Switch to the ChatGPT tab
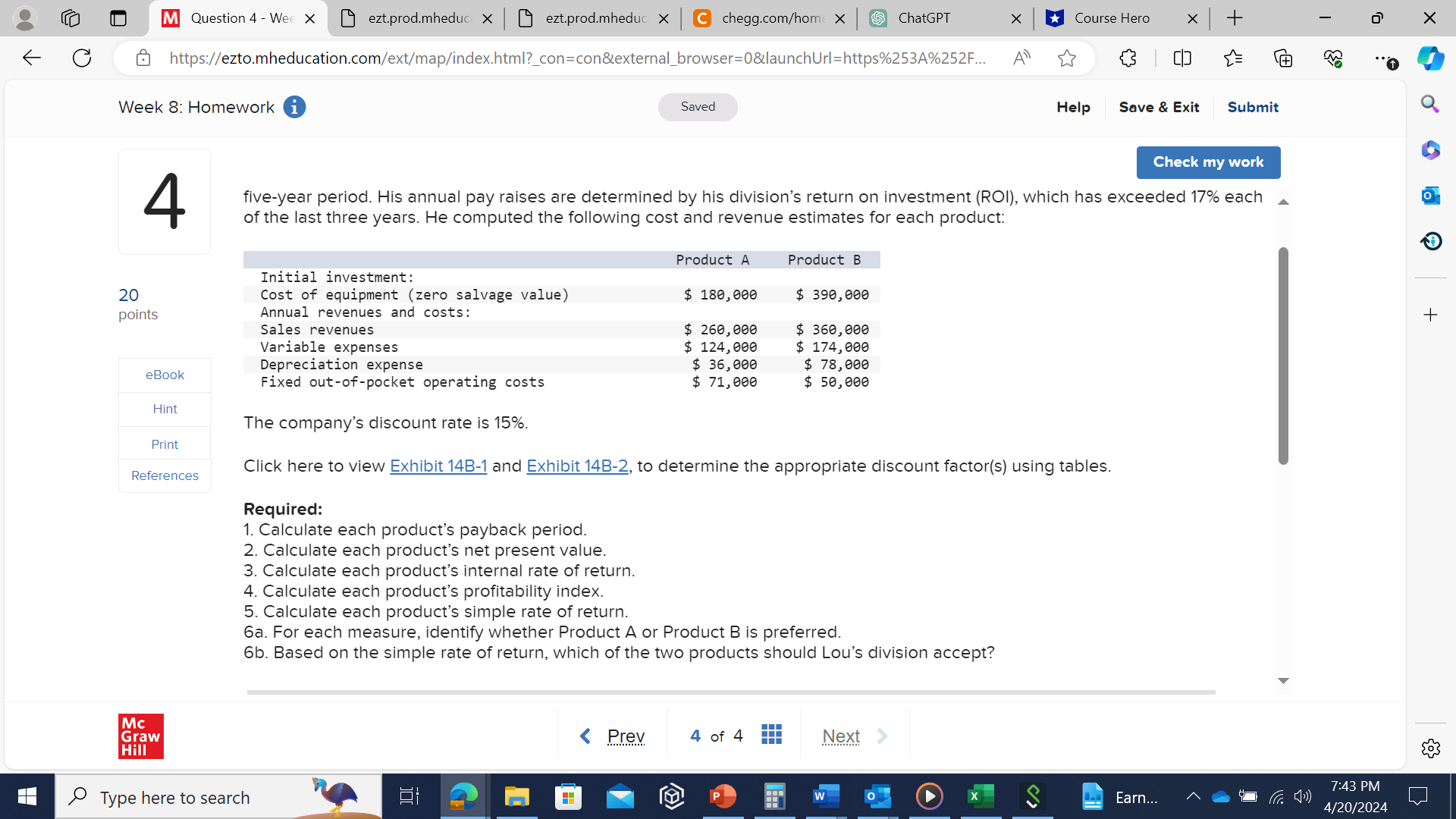 coord(926,18)
